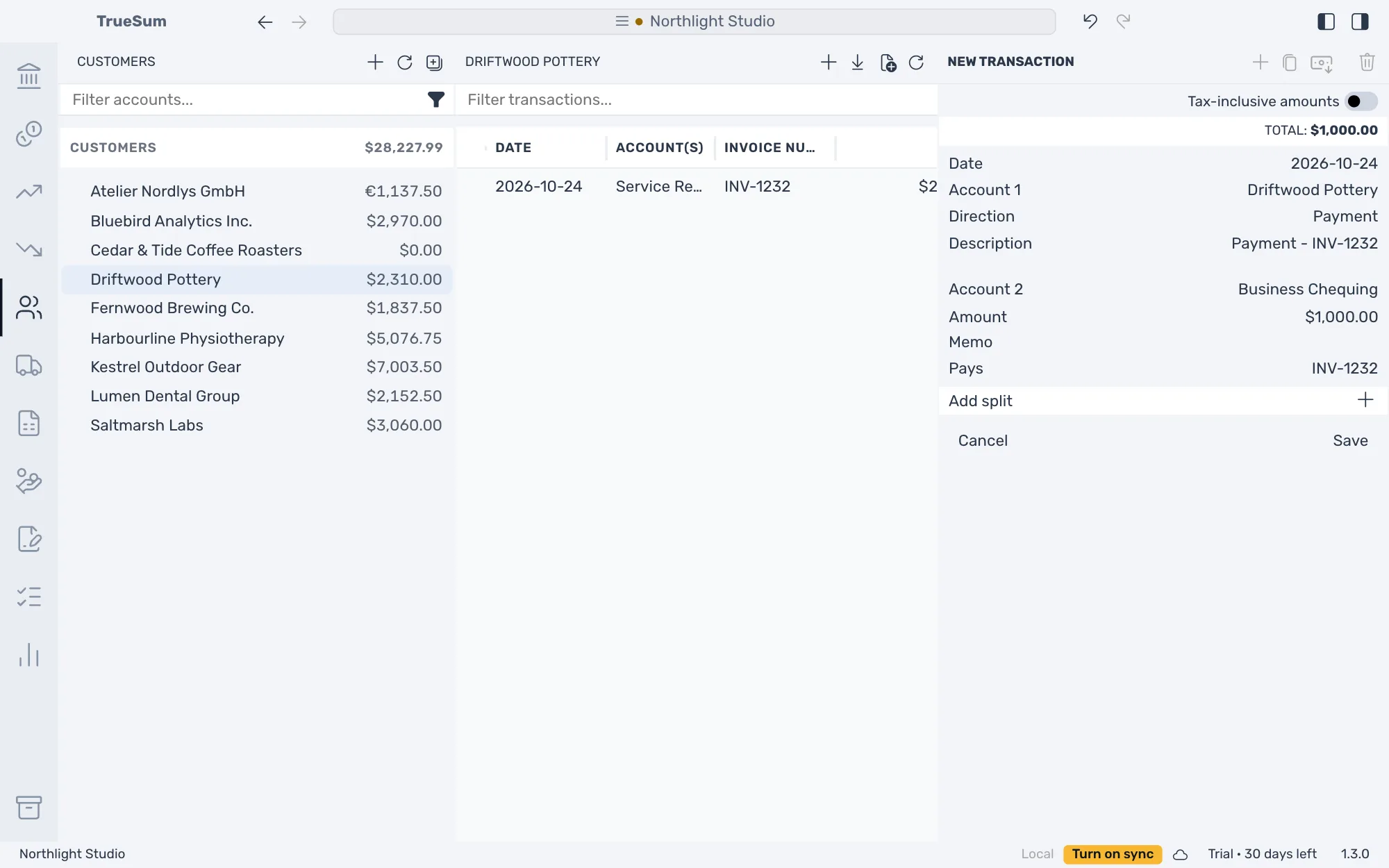Click Turn on sync button
This screenshot has height=868, width=1389.
click(1113, 854)
